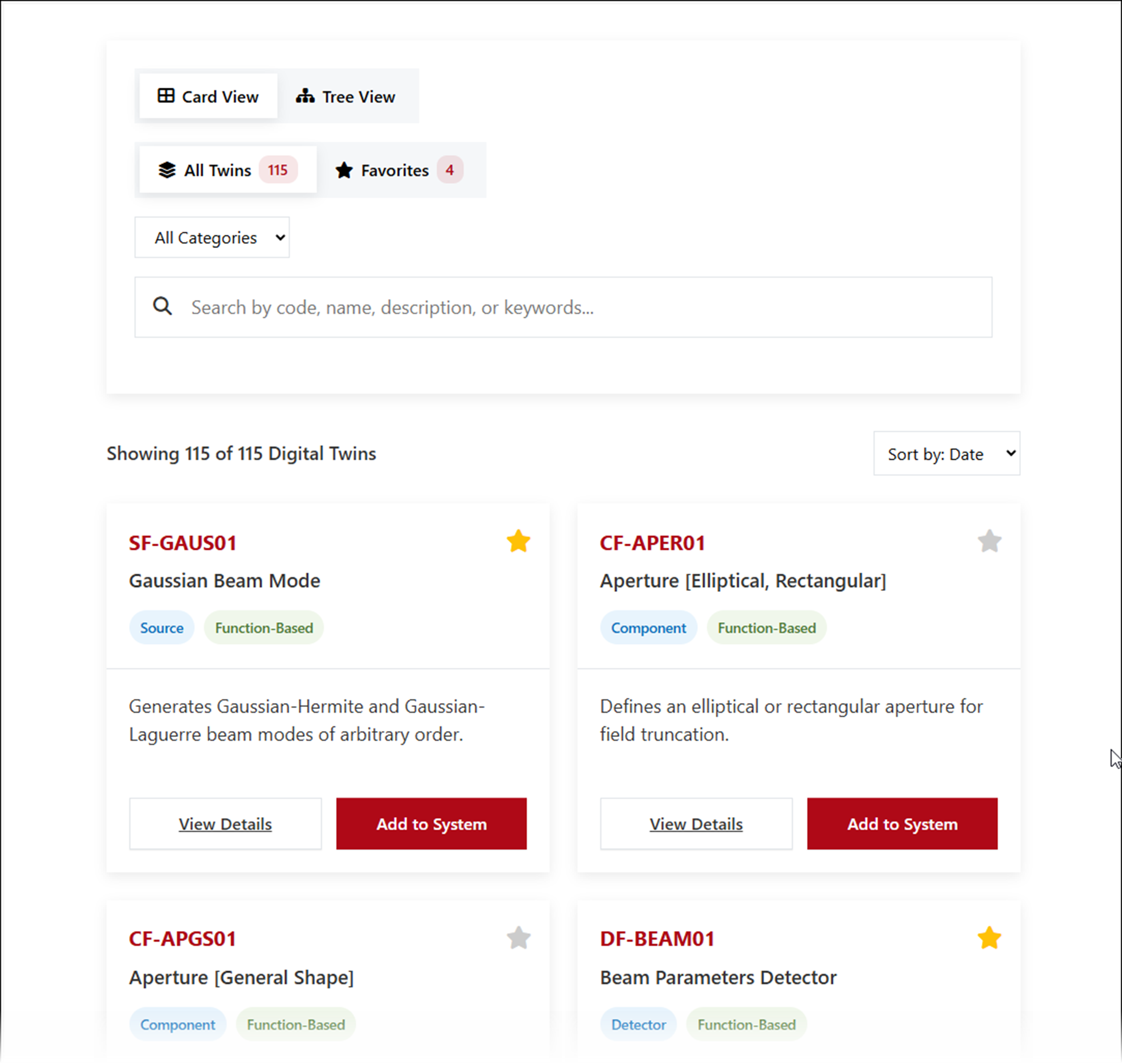
Task: Switch to Tree View tab
Action: pos(346,97)
